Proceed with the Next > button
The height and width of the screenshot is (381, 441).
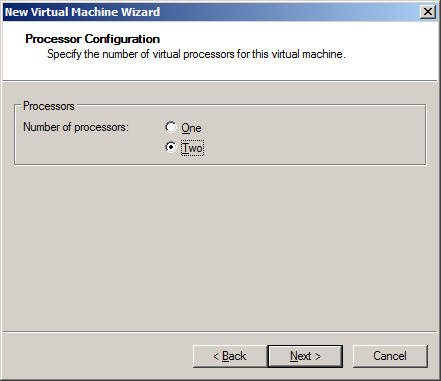[x=305, y=356]
